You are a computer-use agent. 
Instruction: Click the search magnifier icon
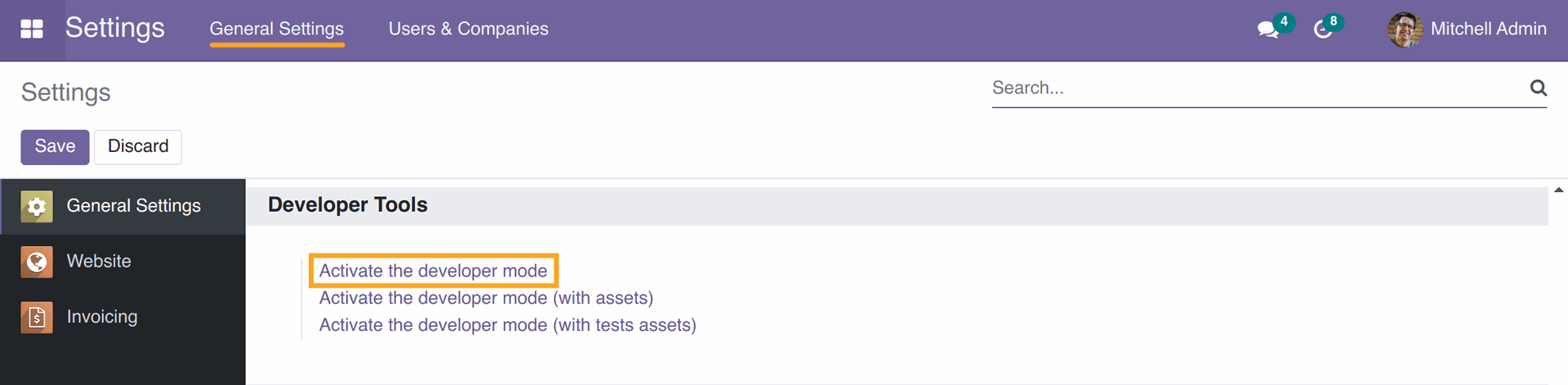point(1539,87)
